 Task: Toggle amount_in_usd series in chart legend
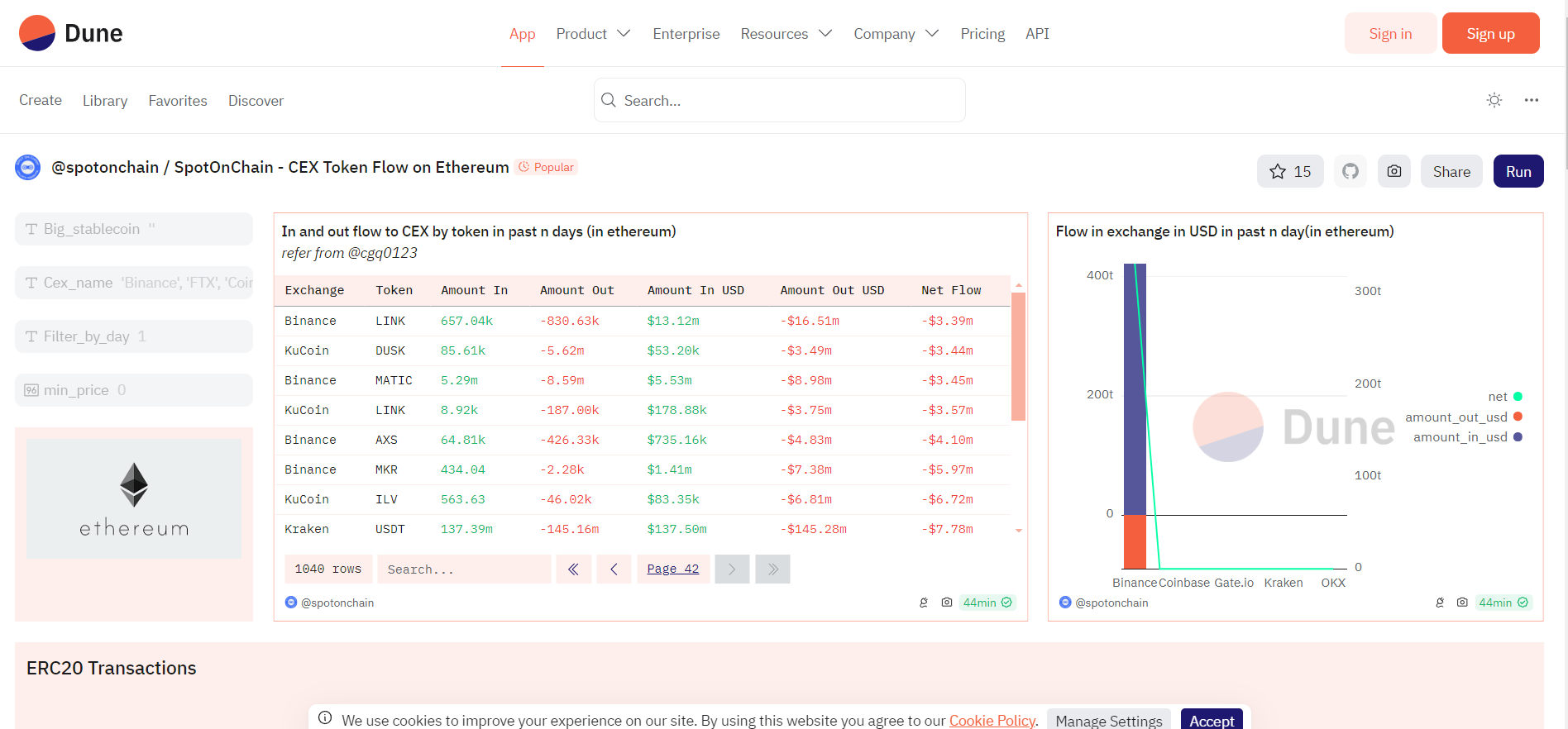(1468, 437)
